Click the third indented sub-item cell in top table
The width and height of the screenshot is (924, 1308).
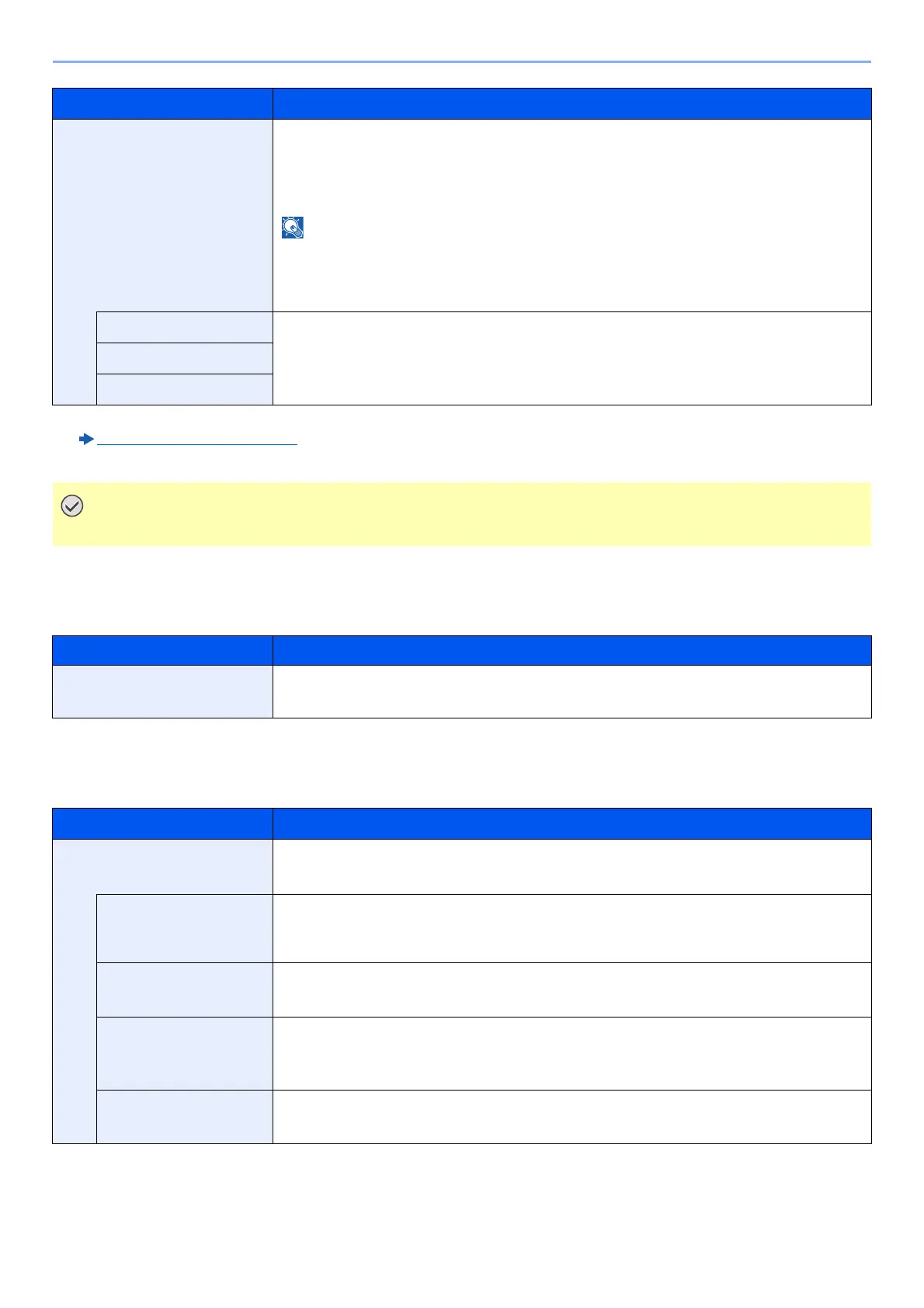click(184, 389)
